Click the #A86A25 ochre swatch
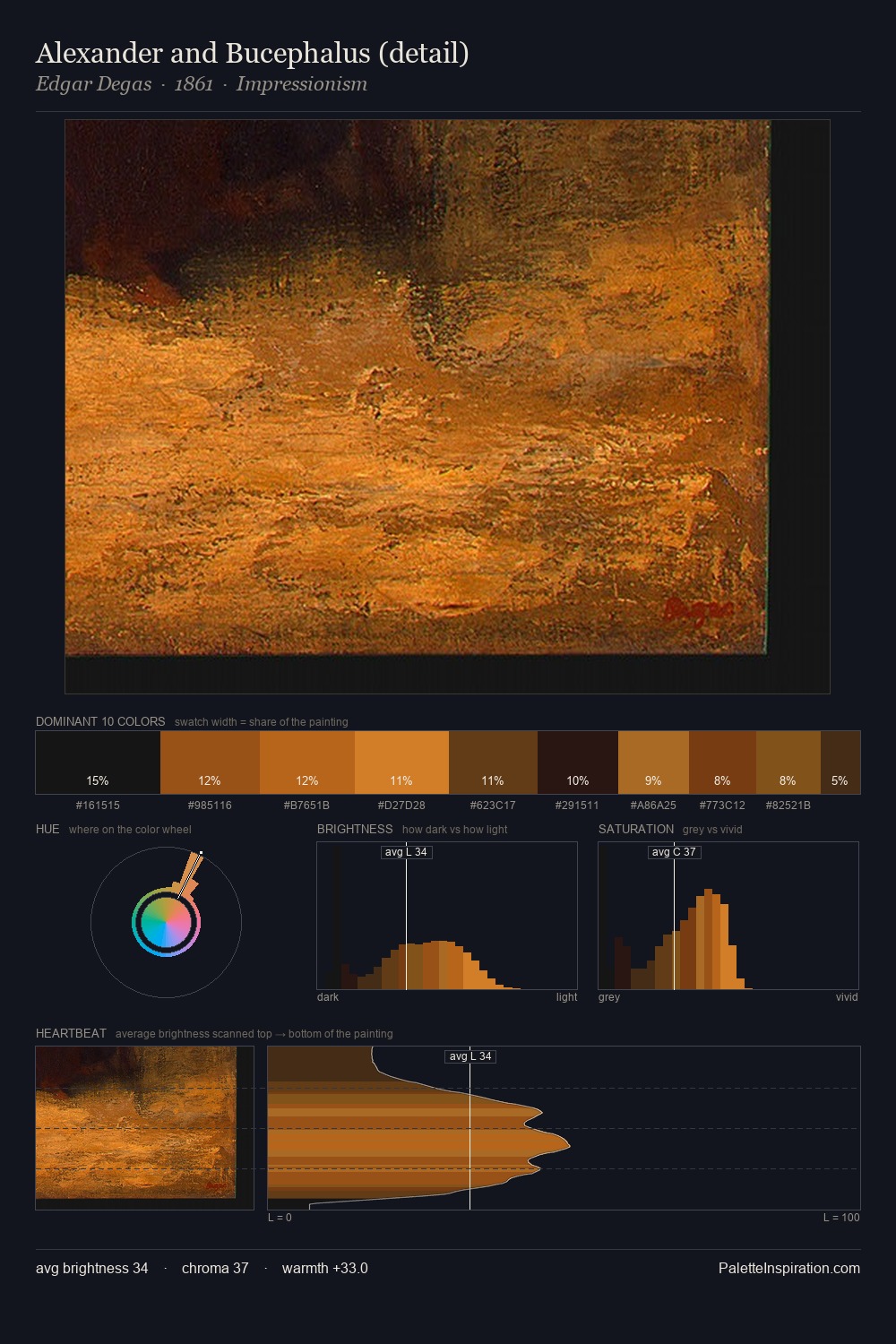The image size is (896, 1344). [x=653, y=762]
